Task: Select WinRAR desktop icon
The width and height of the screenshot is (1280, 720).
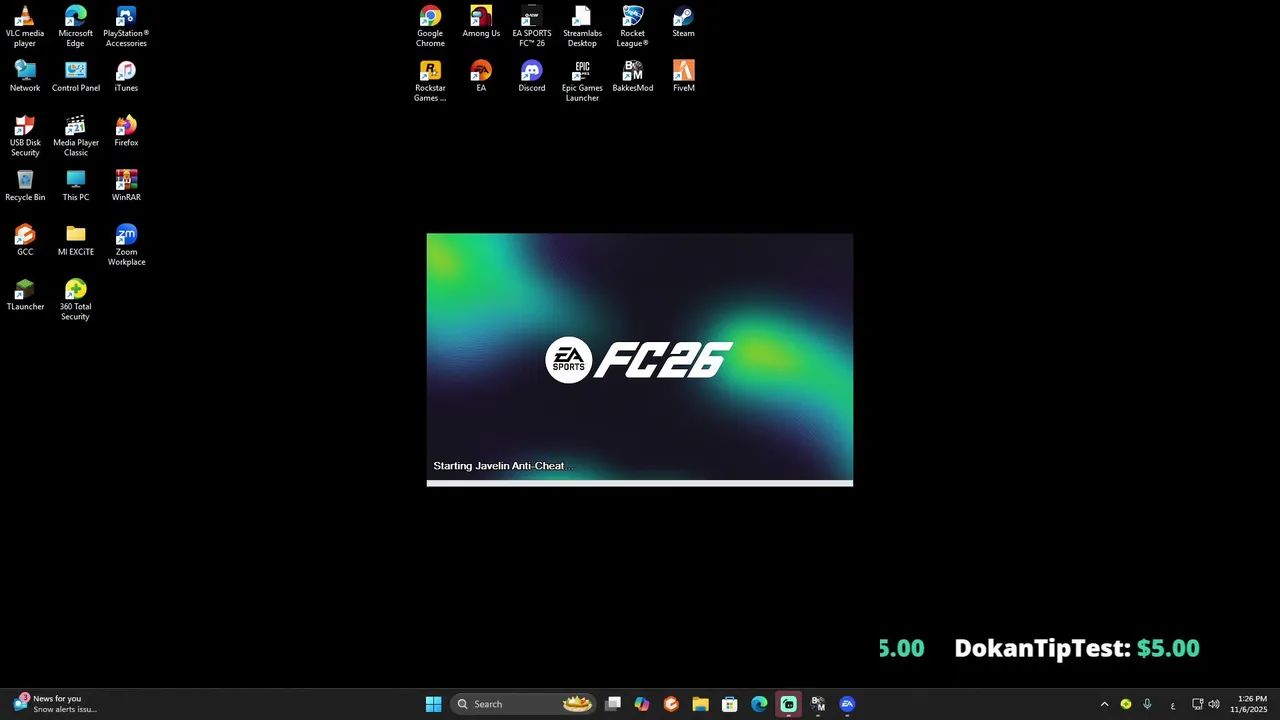Action: [126, 186]
